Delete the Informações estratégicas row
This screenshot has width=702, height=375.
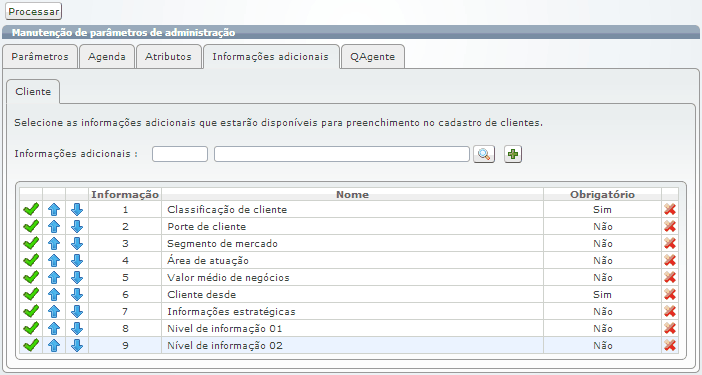[670, 311]
